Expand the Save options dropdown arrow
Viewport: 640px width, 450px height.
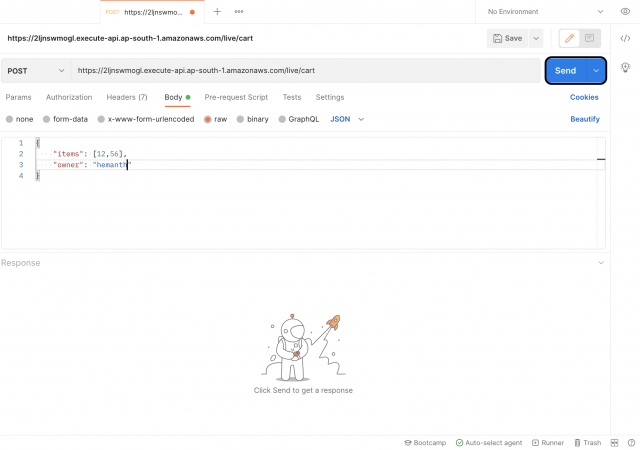[x=536, y=38]
